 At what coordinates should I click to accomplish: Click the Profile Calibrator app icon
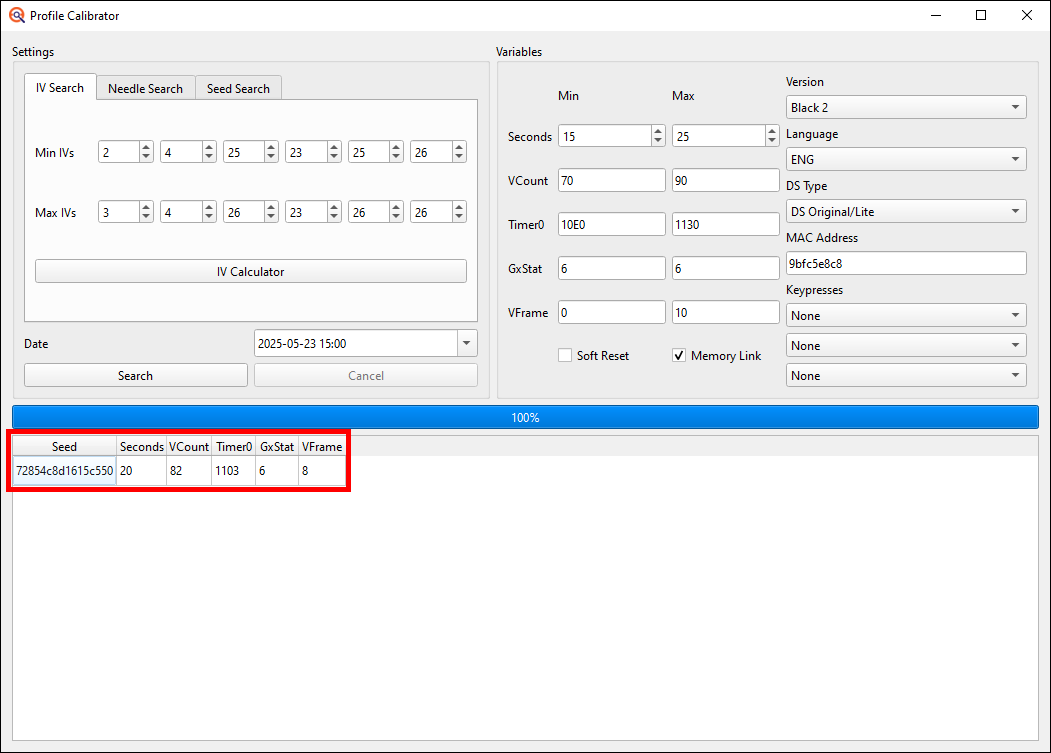[17, 15]
